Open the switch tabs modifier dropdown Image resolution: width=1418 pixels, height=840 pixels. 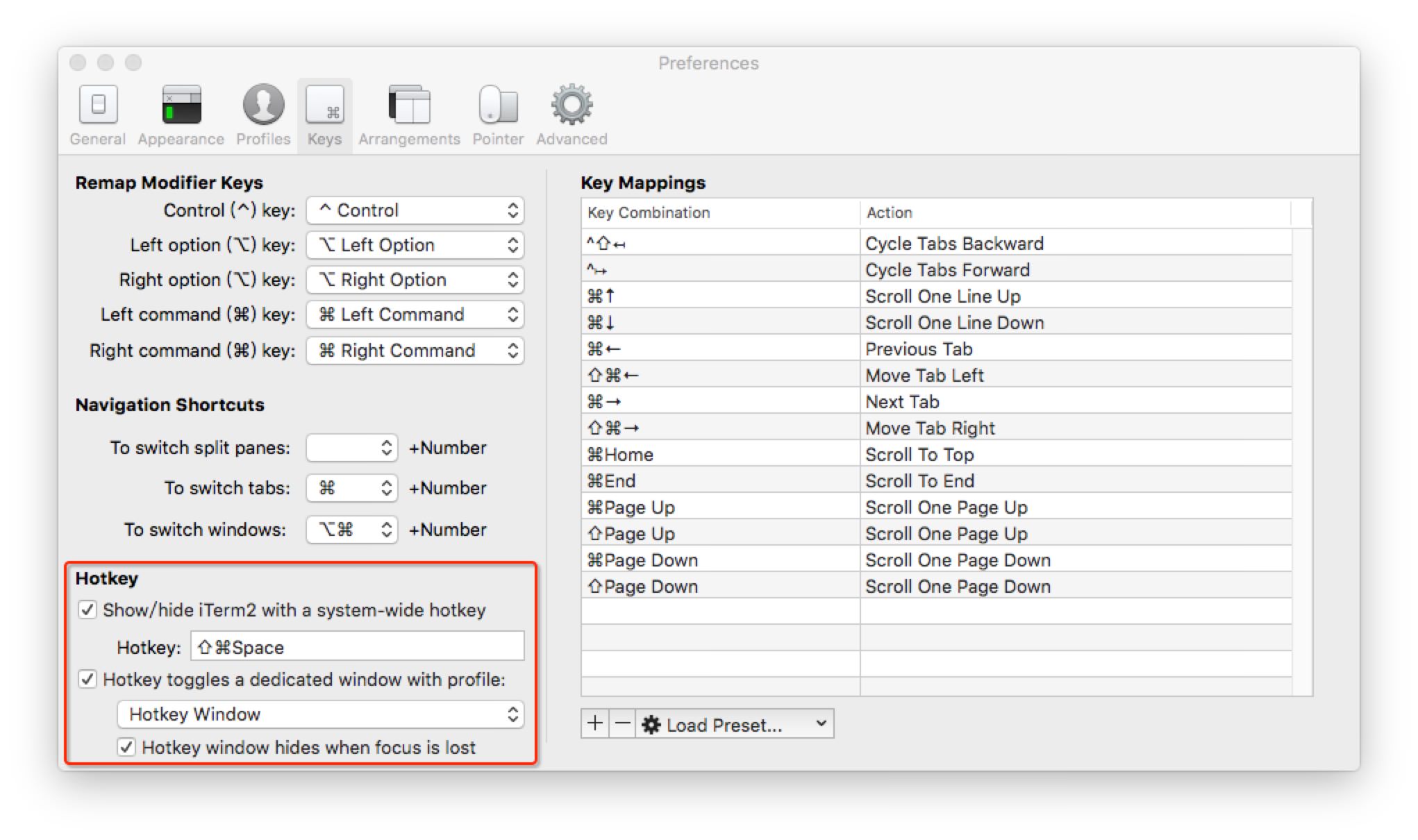click(x=352, y=488)
